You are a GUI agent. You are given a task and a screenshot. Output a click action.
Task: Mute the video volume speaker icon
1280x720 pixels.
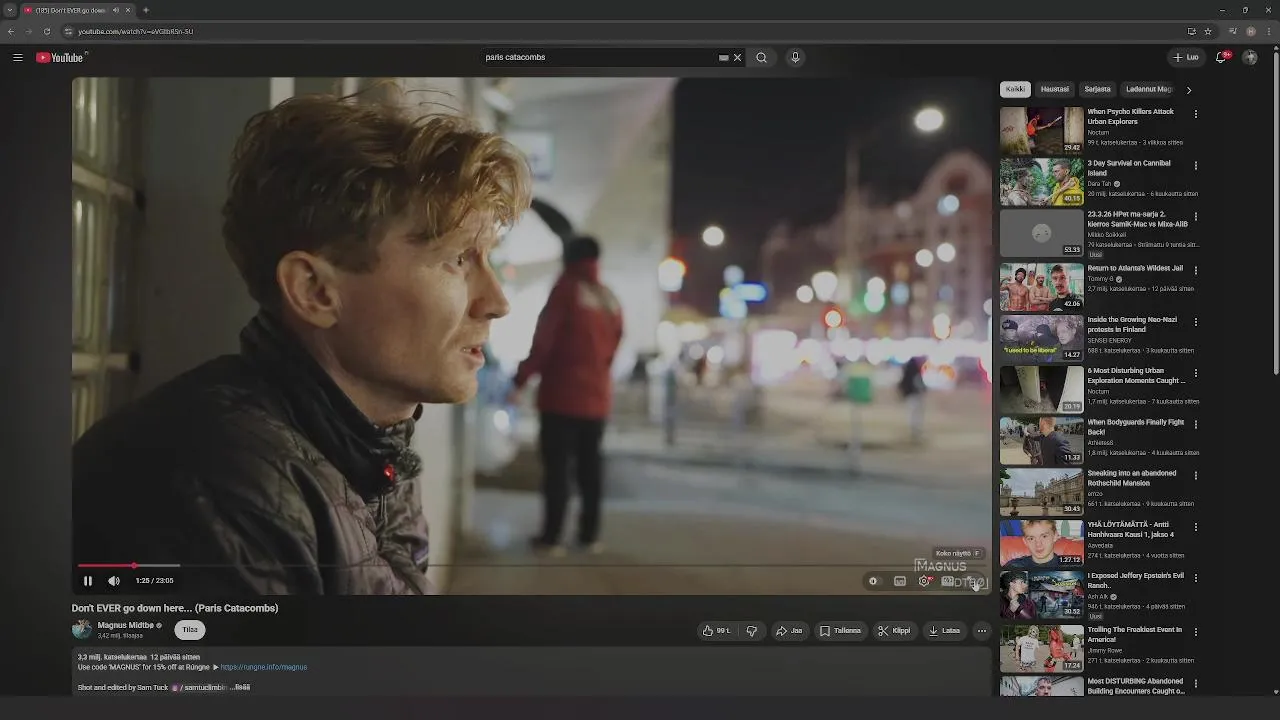point(114,581)
